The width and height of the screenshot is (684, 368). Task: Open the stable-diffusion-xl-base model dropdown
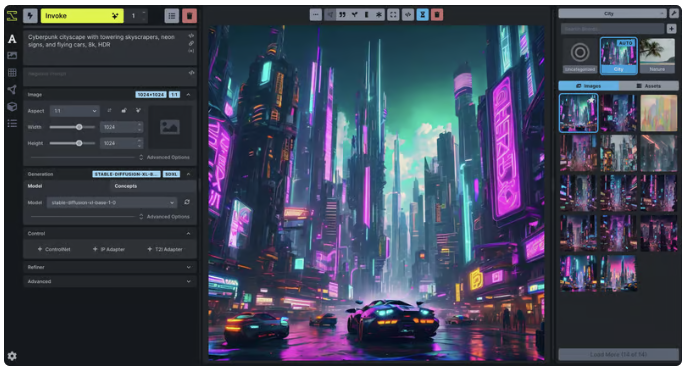click(112, 203)
